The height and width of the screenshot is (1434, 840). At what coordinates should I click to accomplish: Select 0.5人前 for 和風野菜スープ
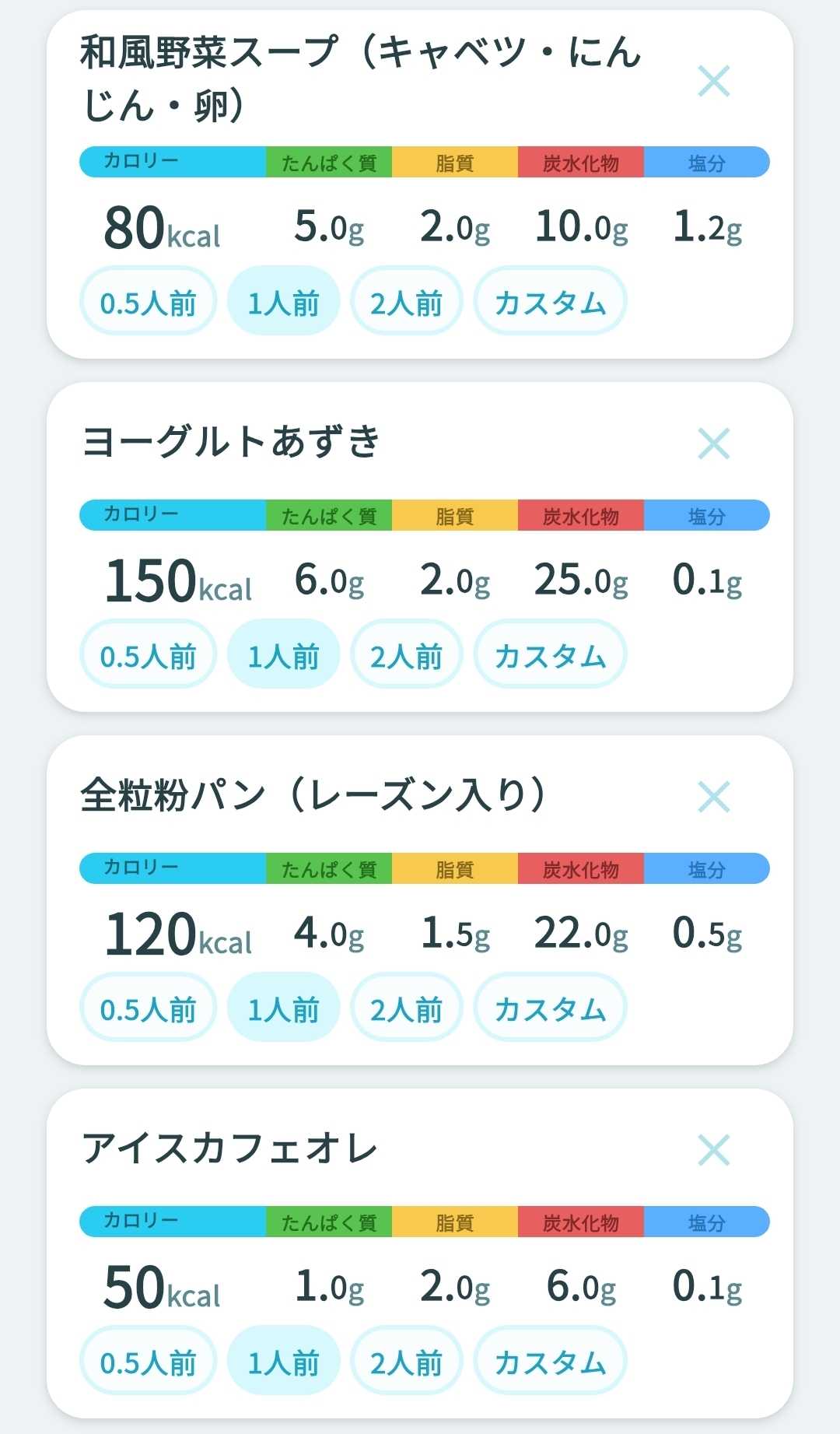click(x=148, y=301)
